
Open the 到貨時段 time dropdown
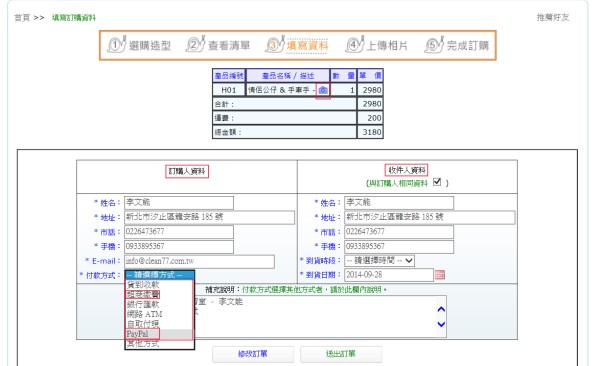click(x=379, y=261)
